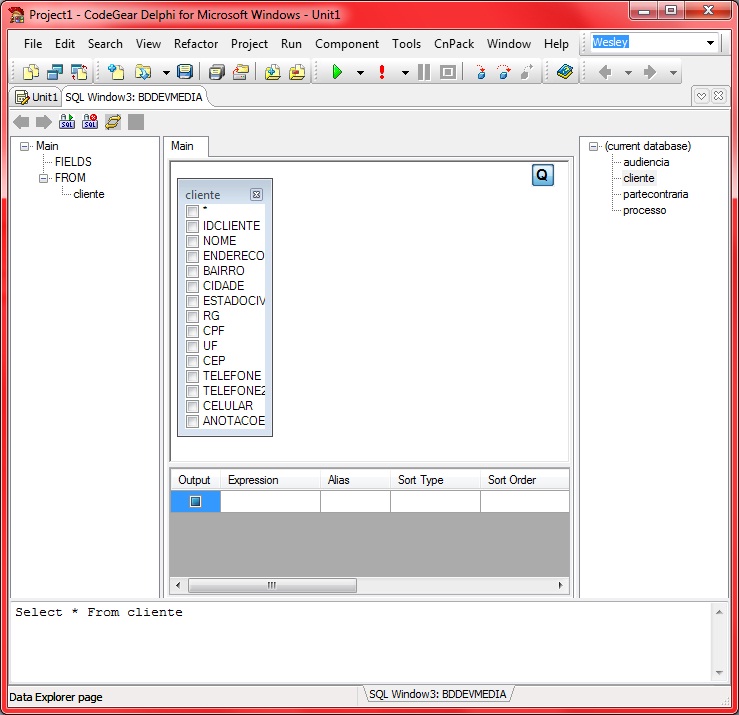Open the Wesley layout dropdown
The width and height of the screenshot is (739, 715).
[711, 43]
